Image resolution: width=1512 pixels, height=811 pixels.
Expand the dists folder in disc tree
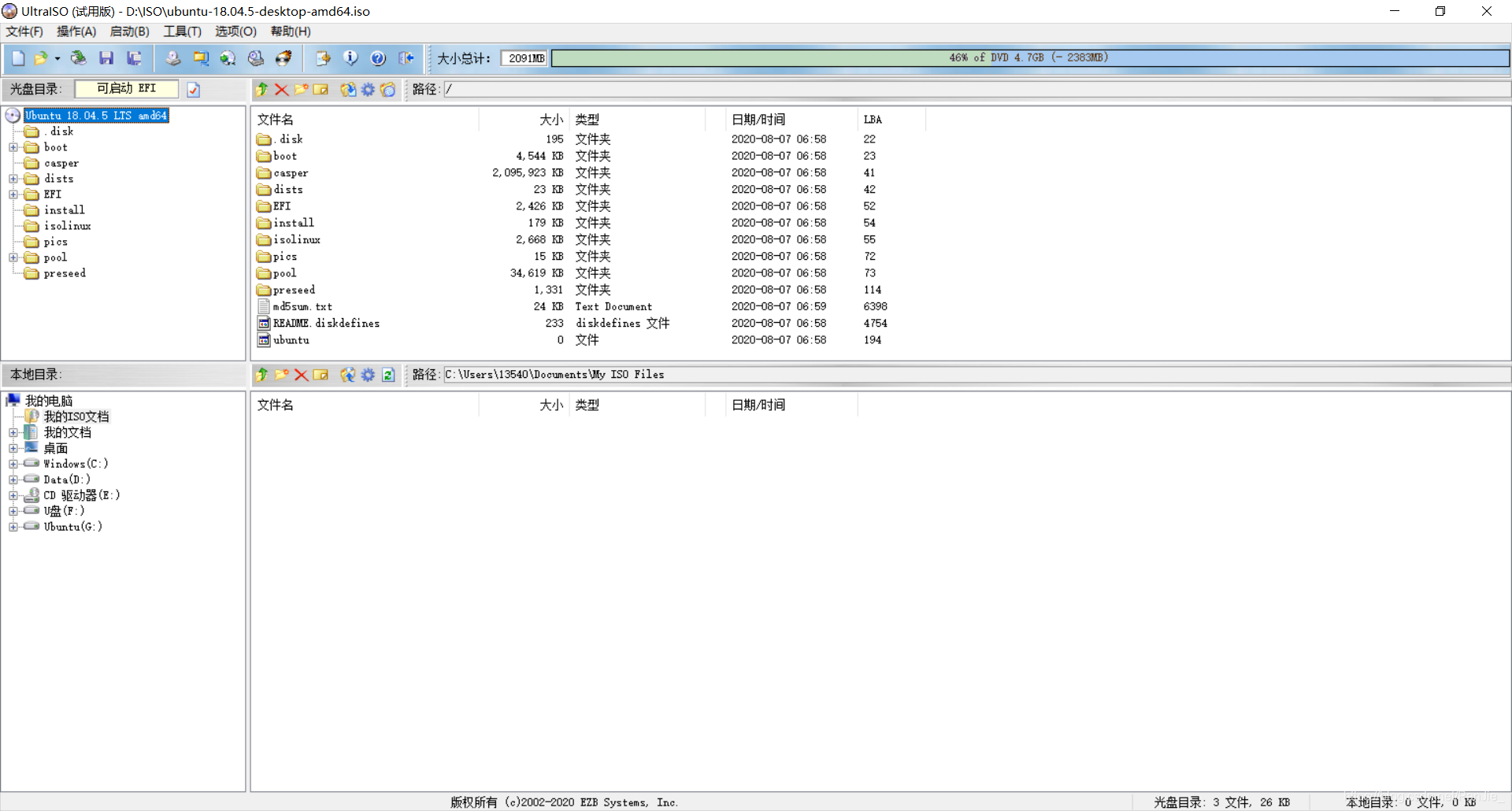pos(13,179)
